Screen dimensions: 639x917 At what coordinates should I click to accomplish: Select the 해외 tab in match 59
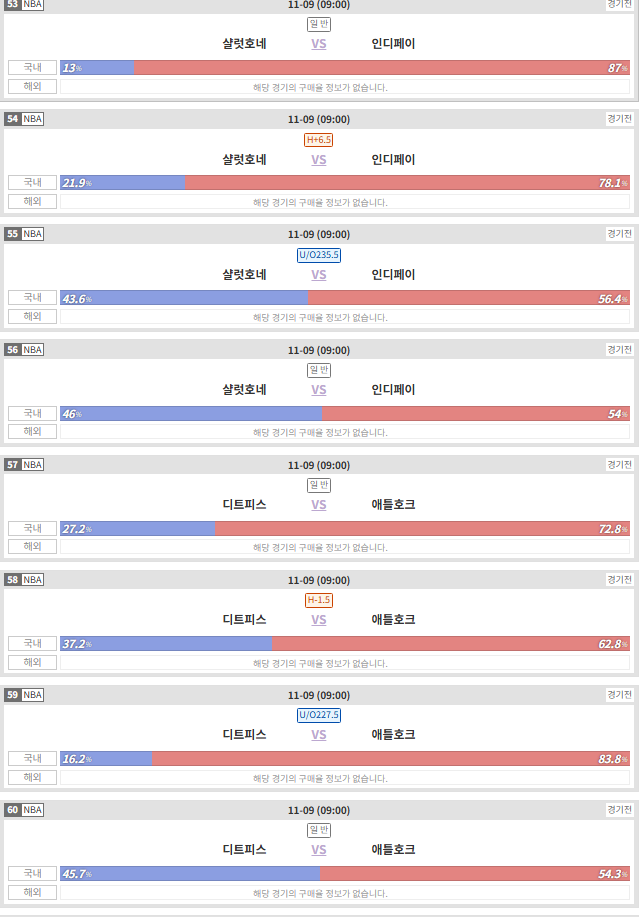tap(32, 777)
